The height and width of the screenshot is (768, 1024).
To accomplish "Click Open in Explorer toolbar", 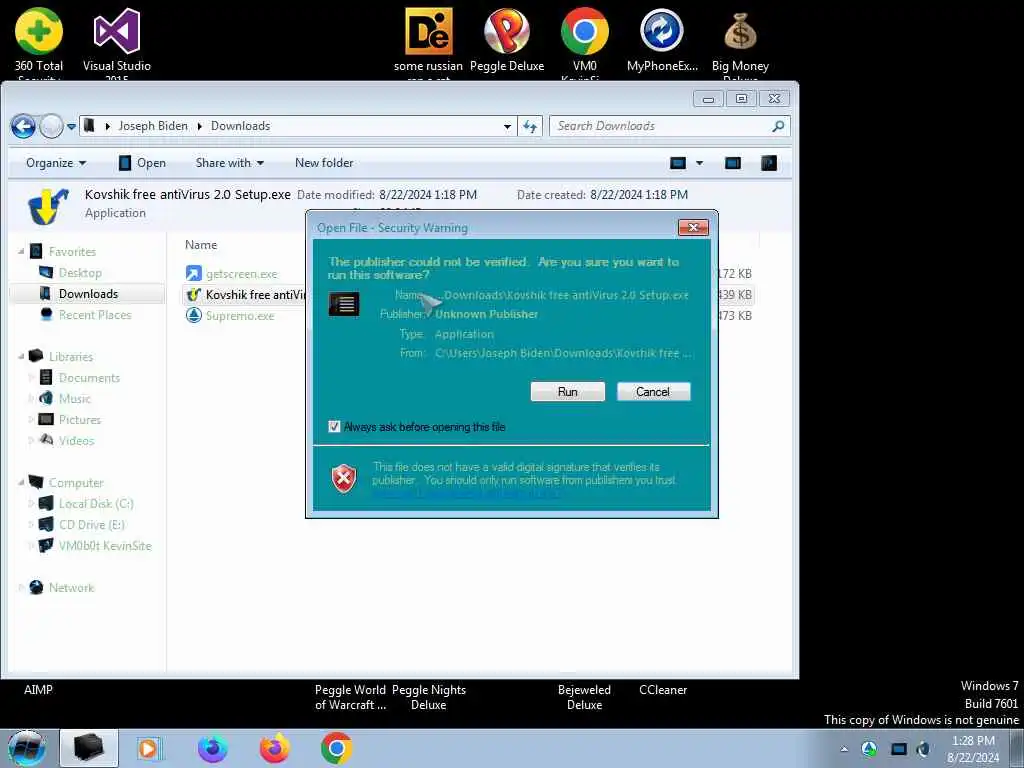I will [x=142, y=163].
